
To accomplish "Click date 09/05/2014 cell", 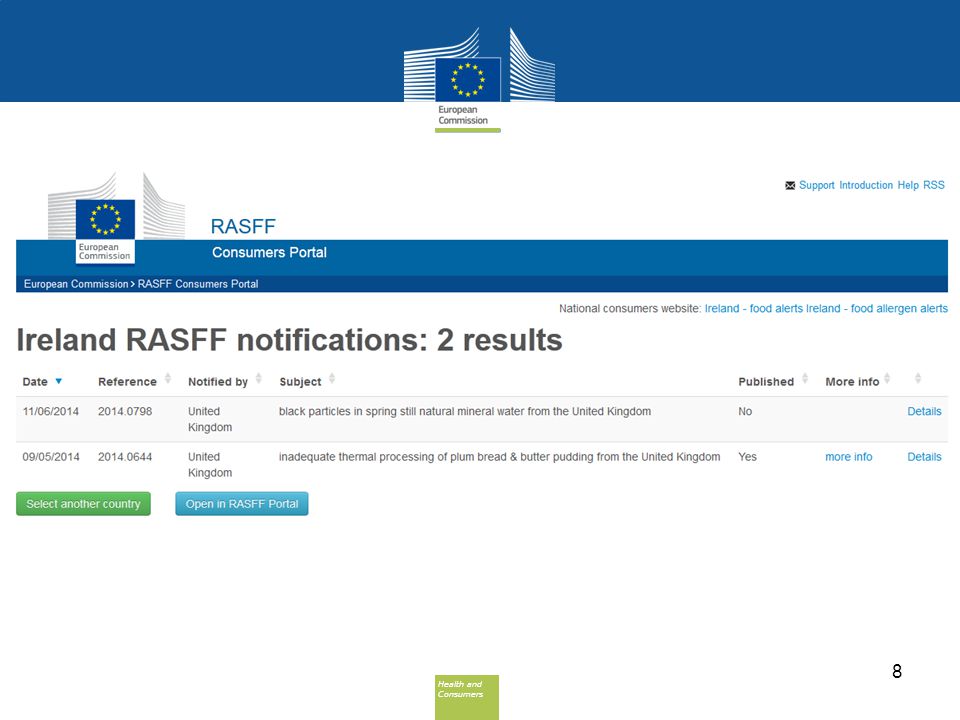I will [x=51, y=457].
